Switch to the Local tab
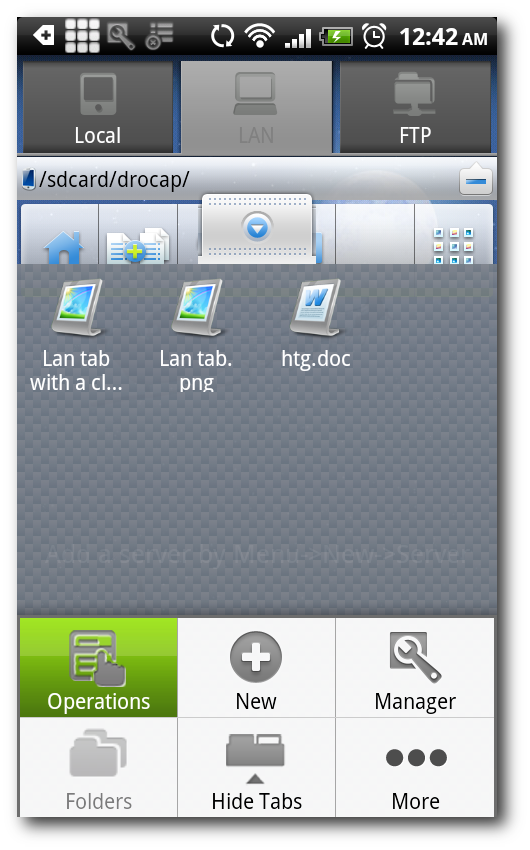This screenshot has height=850, width=530. pos(98,107)
